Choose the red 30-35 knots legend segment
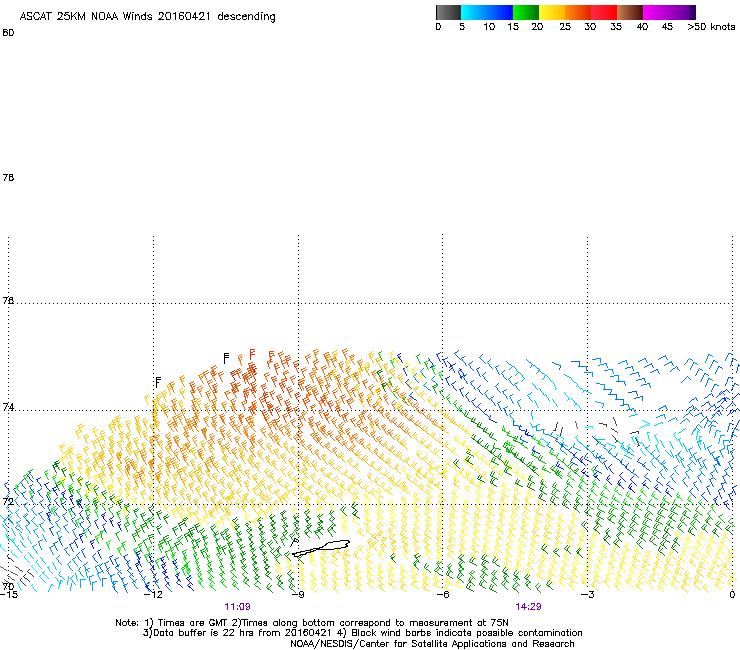The width and height of the screenshot is (740, 650). [x=604, y=12]
